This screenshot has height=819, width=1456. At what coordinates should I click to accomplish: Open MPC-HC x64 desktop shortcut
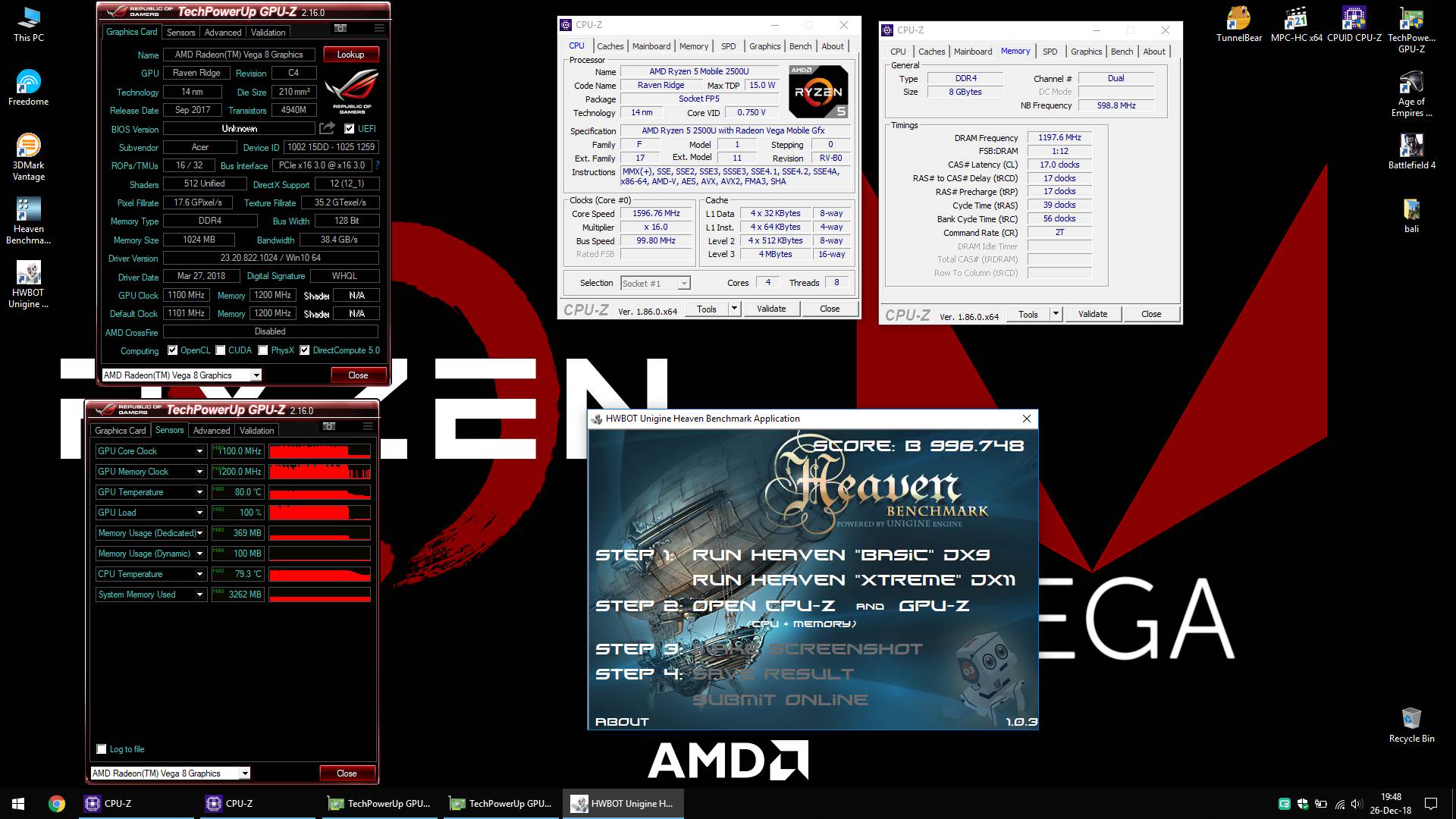pyautogui.click(x=1296, y=24)
